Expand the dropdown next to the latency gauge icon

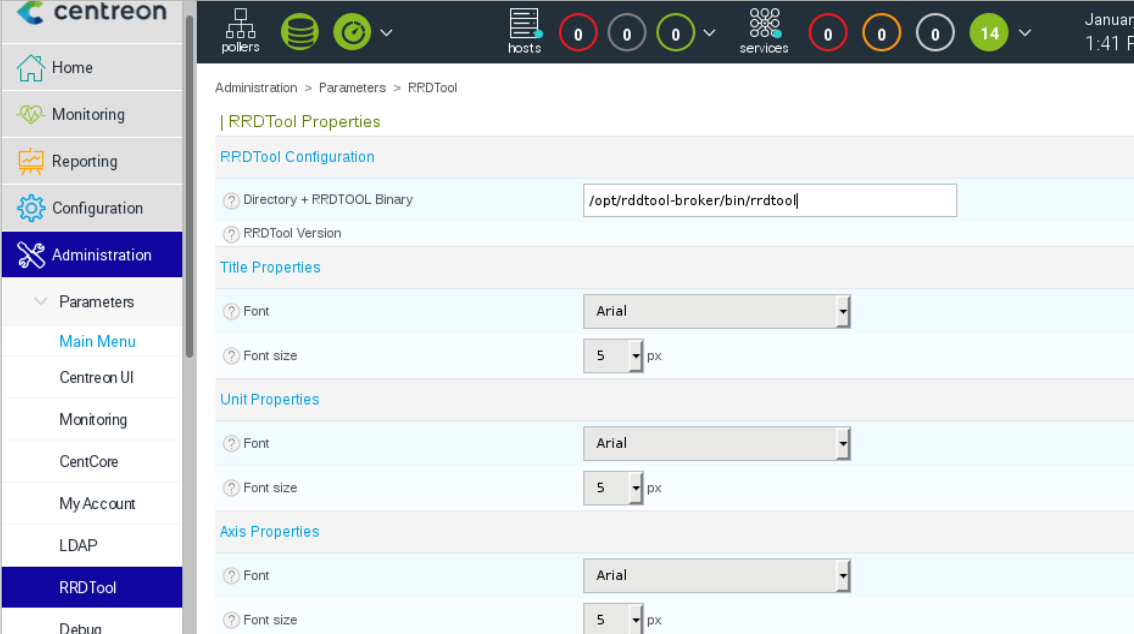pyautogui.click(x=386, y=33)
